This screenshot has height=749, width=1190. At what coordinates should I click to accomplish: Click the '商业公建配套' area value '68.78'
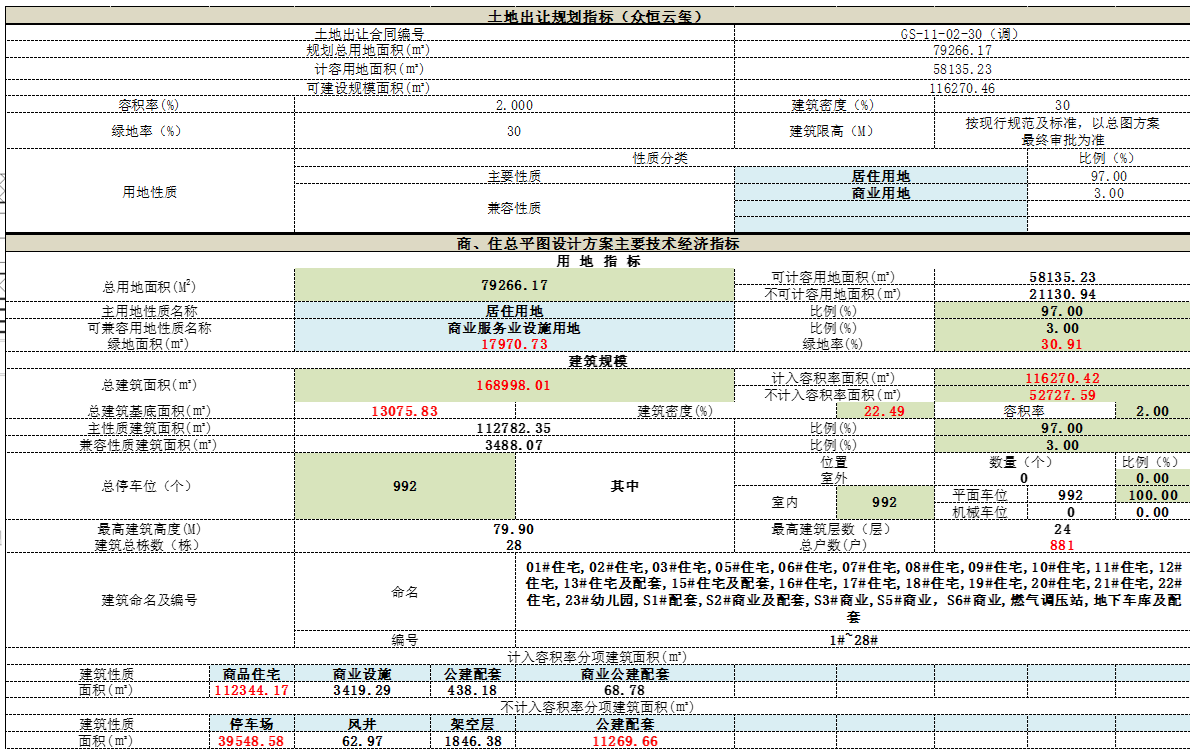tap(625, 691)
